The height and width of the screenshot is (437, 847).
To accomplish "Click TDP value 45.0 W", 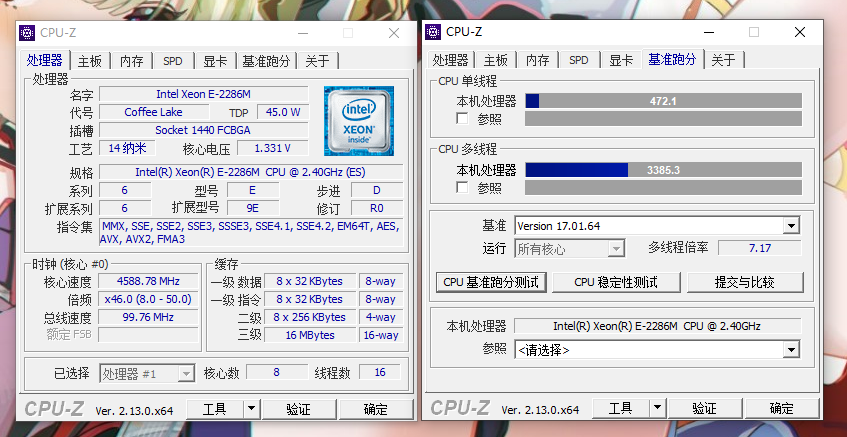I will pos(284,112).
